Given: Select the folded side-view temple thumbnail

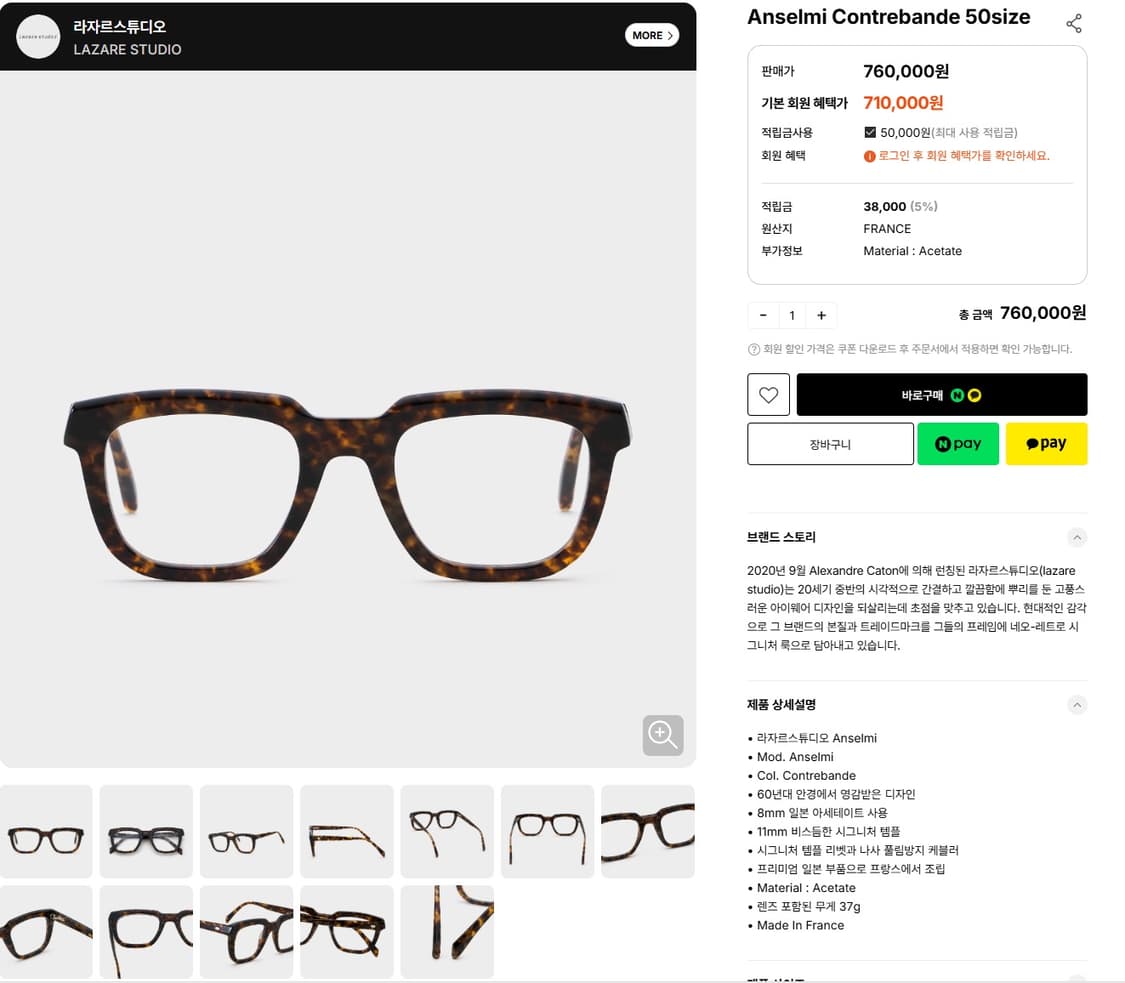Looking at the screenshot, I should (347, 832).
